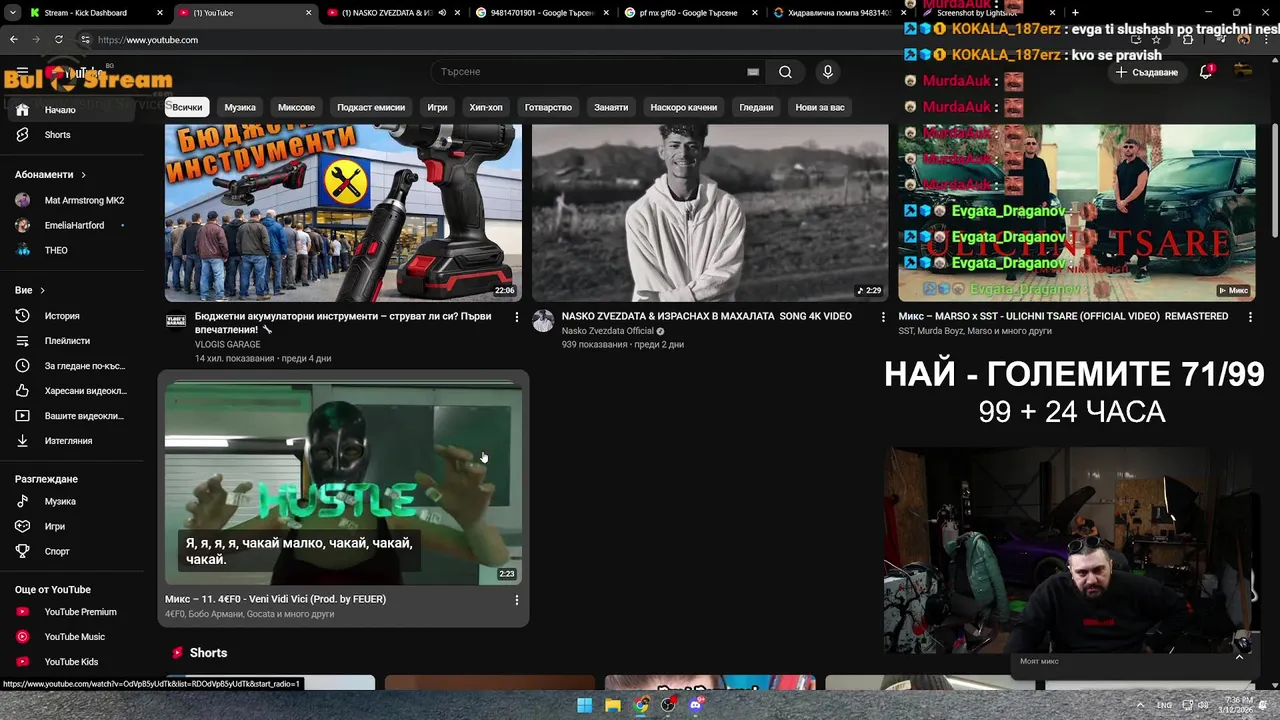Open Playlists (Плейлисти) in sidebar
Image resolution: width=1280 pixels, height=720 pixels.
click(x=72, y=341)
